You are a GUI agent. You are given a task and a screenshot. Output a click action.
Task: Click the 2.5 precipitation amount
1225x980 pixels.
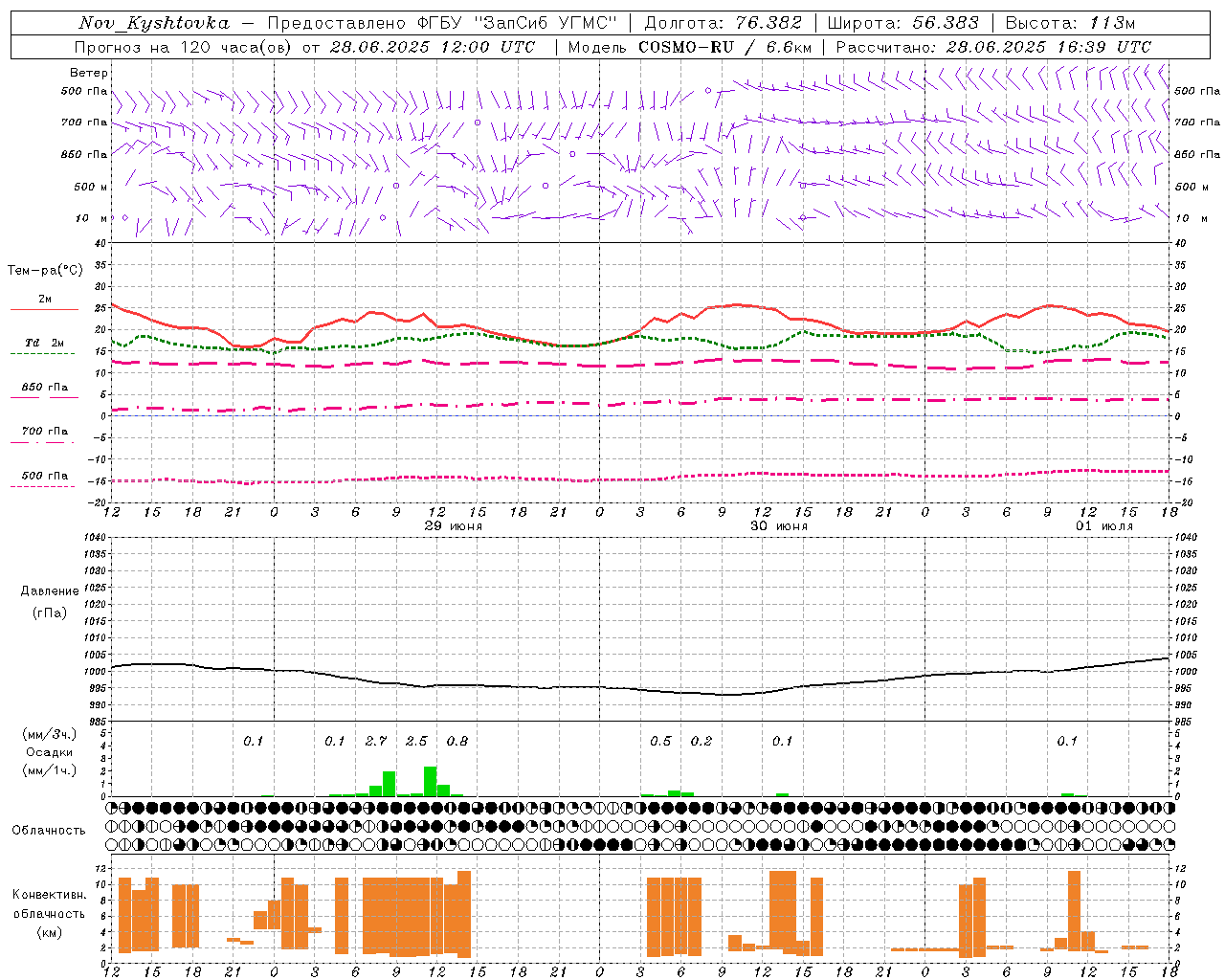click(416, 742)
